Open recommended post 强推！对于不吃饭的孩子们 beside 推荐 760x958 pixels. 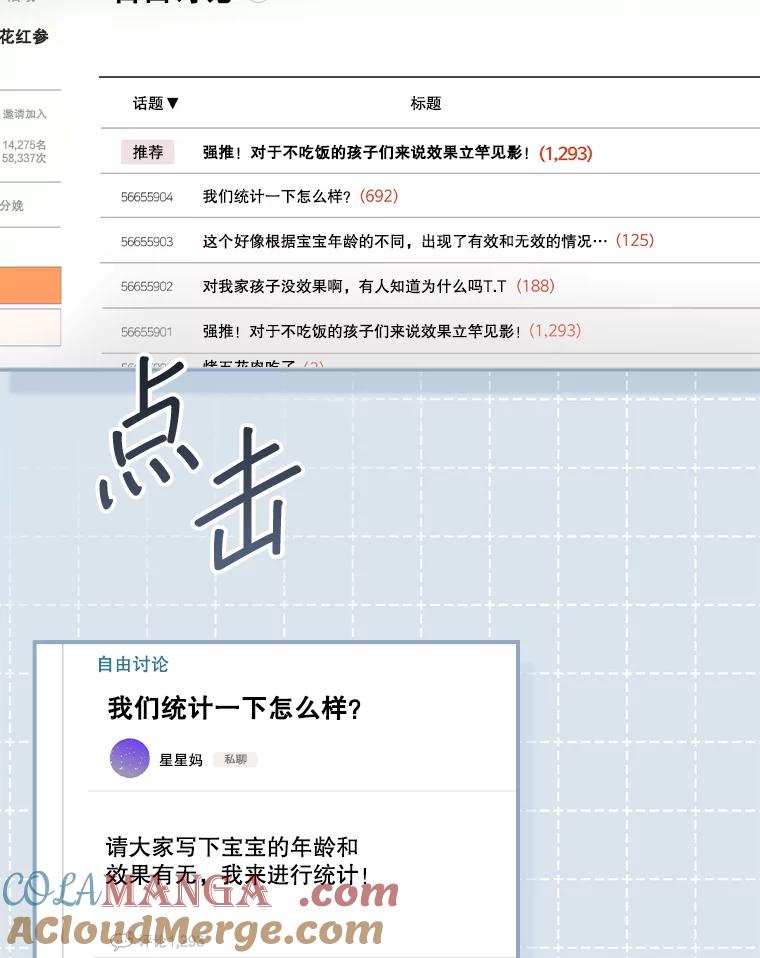[x=366, y=153]
